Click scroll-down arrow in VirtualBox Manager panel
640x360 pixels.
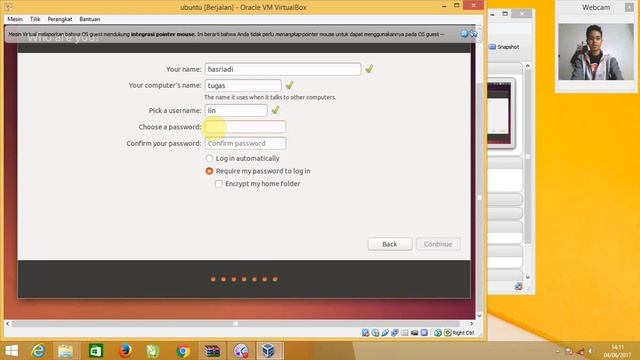528,277
